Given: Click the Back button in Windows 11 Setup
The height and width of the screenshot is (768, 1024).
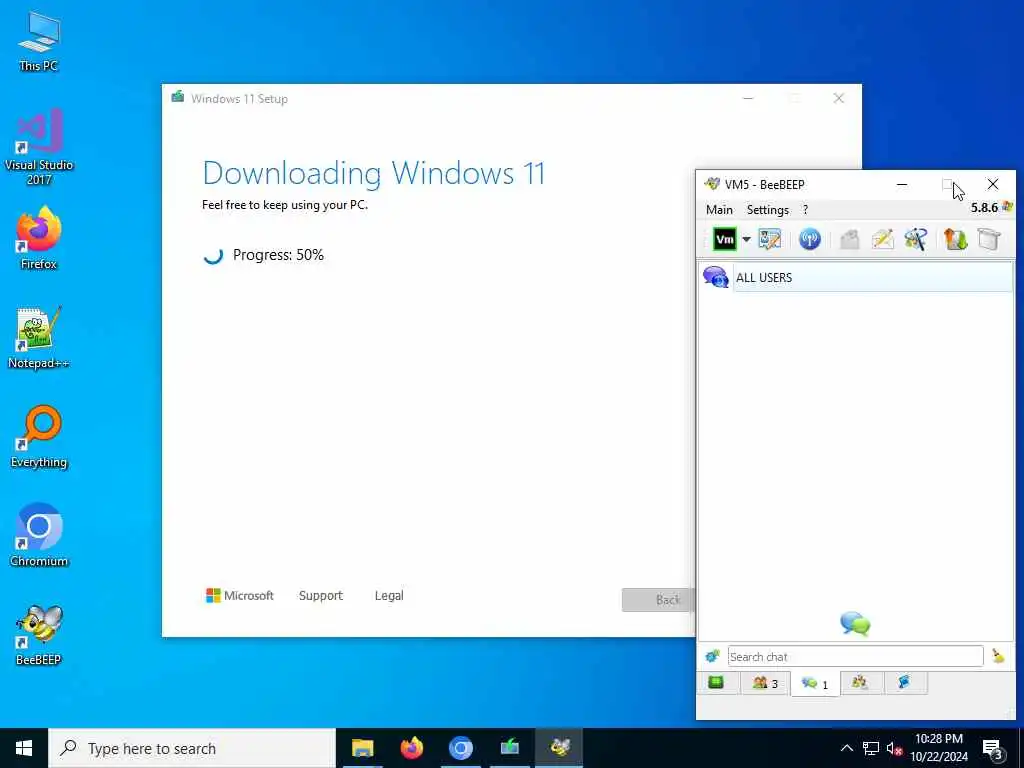Looking at the screenshot, I should 658,600.
